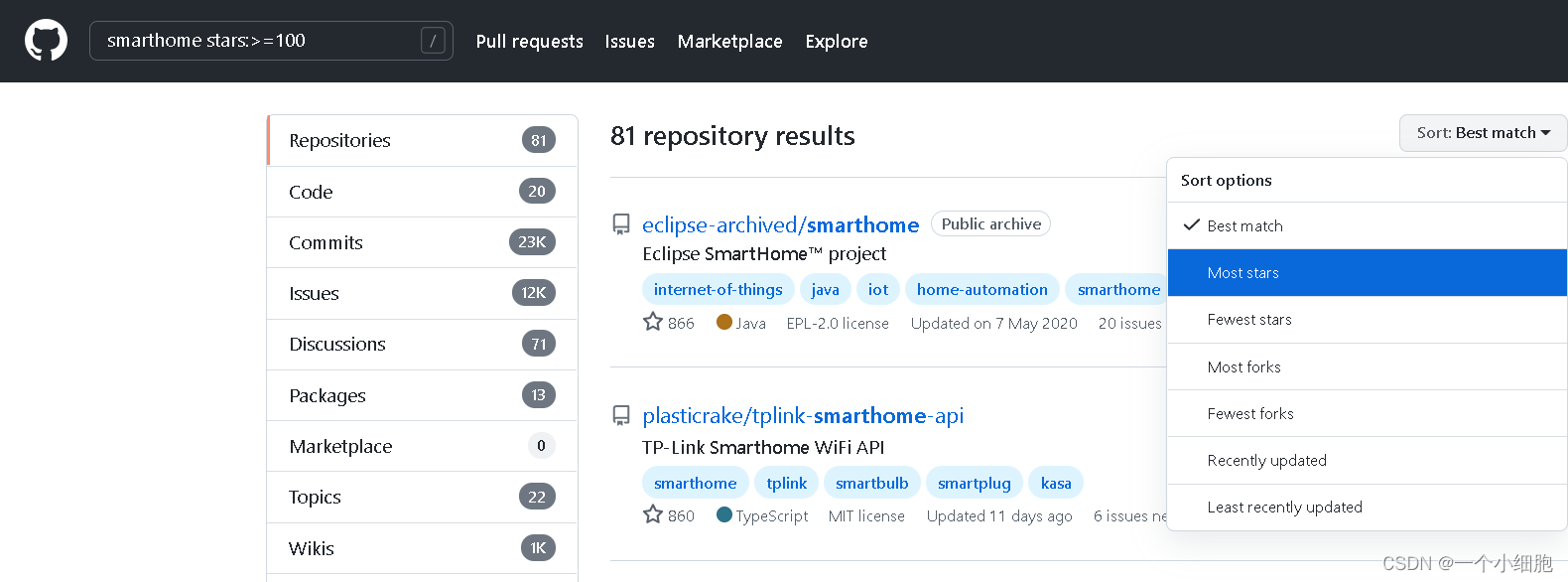Click the java topic tag
The width and height of the screenshot is (1568, 582).
825,289
